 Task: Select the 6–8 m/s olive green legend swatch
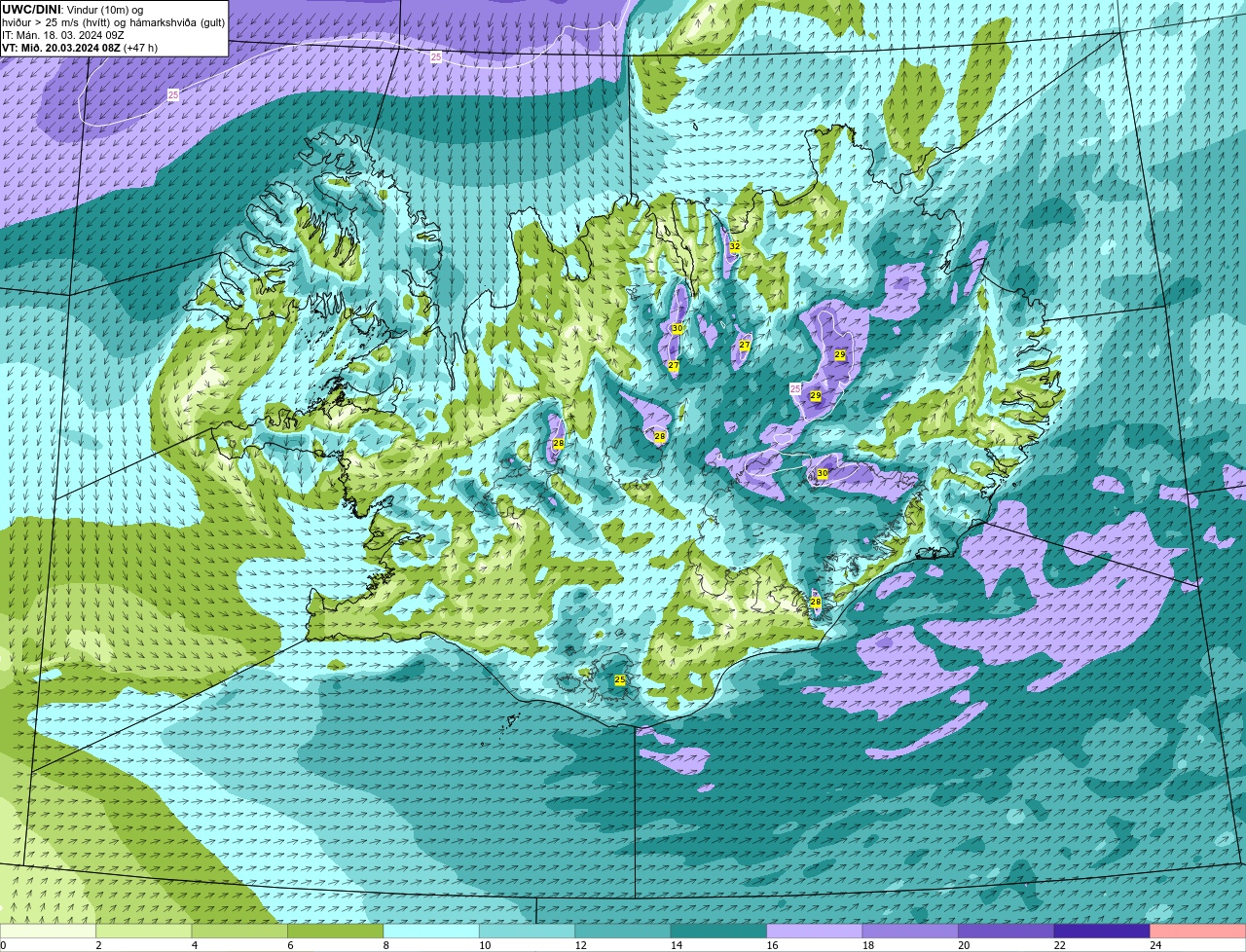tap(336, 931)
